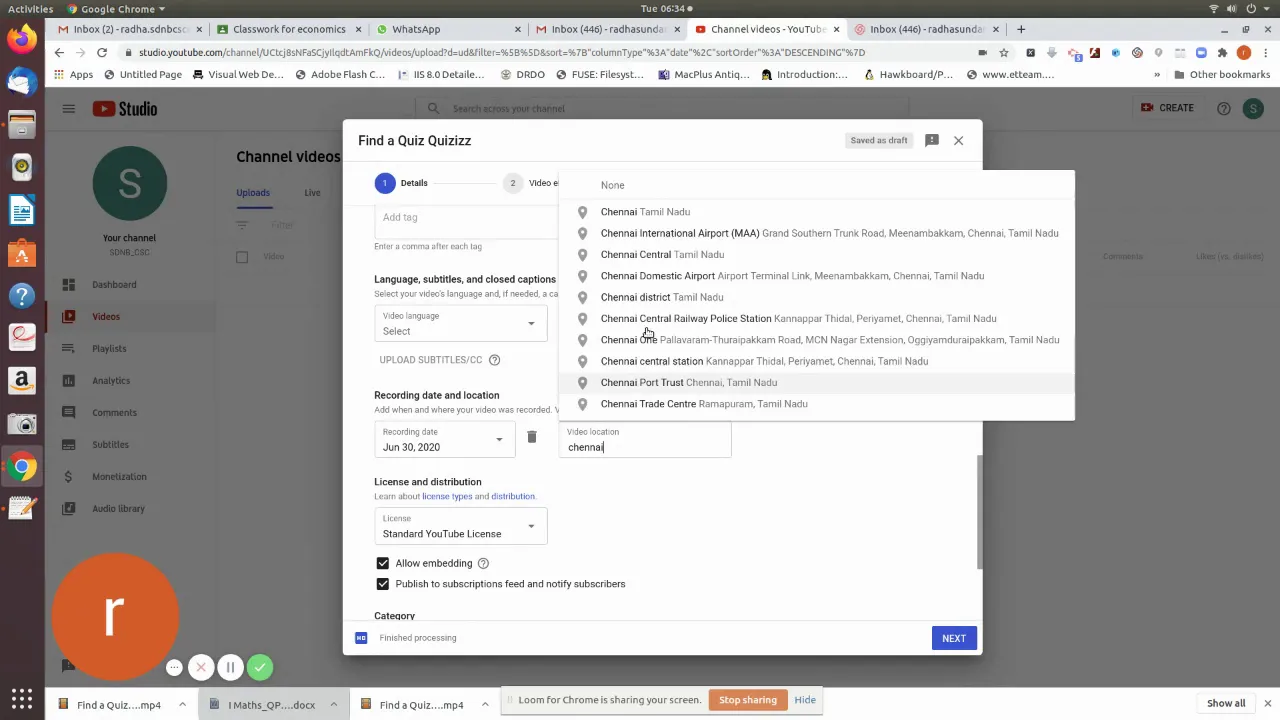Choose Chennai International Airport (MAA) suggestion
Viewport: 1280px width, 720px height.
click(x=816, y=233)
